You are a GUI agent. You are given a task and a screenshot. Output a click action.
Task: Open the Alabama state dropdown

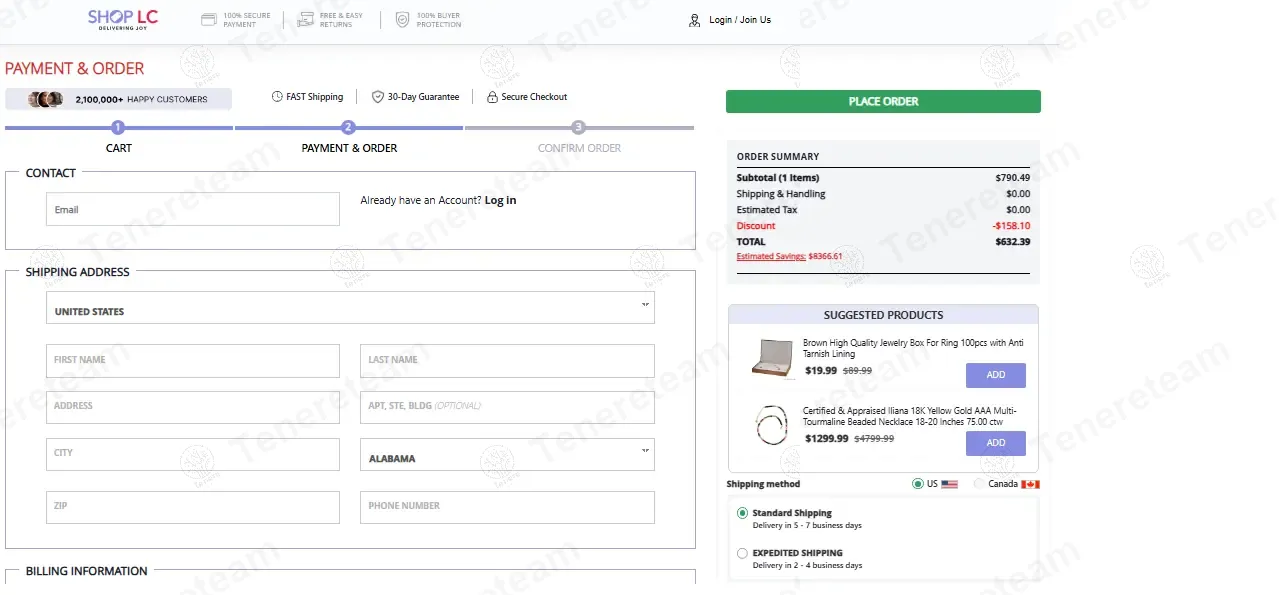click(x=507, y=455)
